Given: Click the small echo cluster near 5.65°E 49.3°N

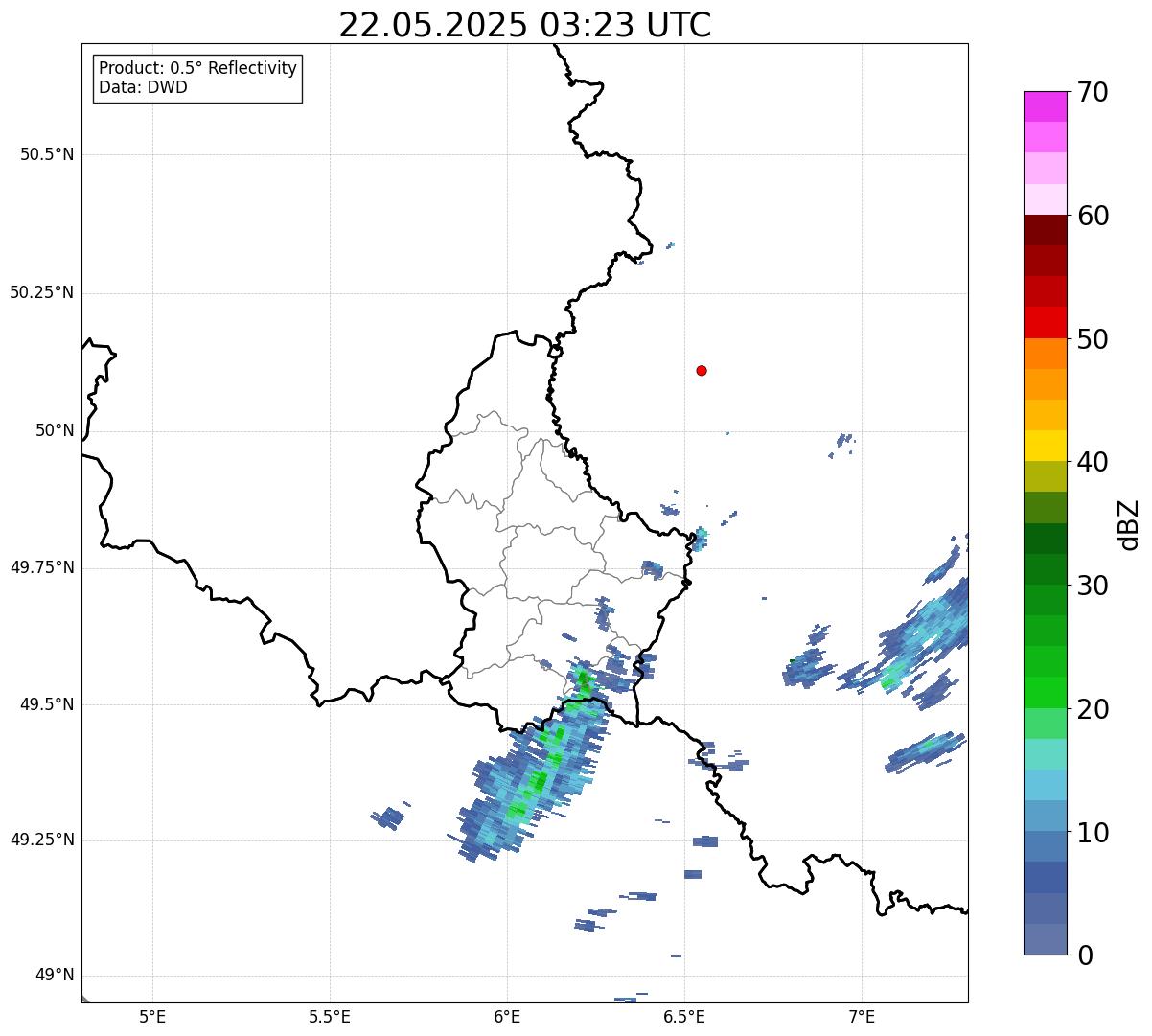Looking at the screenshot, I should (390, 817).
